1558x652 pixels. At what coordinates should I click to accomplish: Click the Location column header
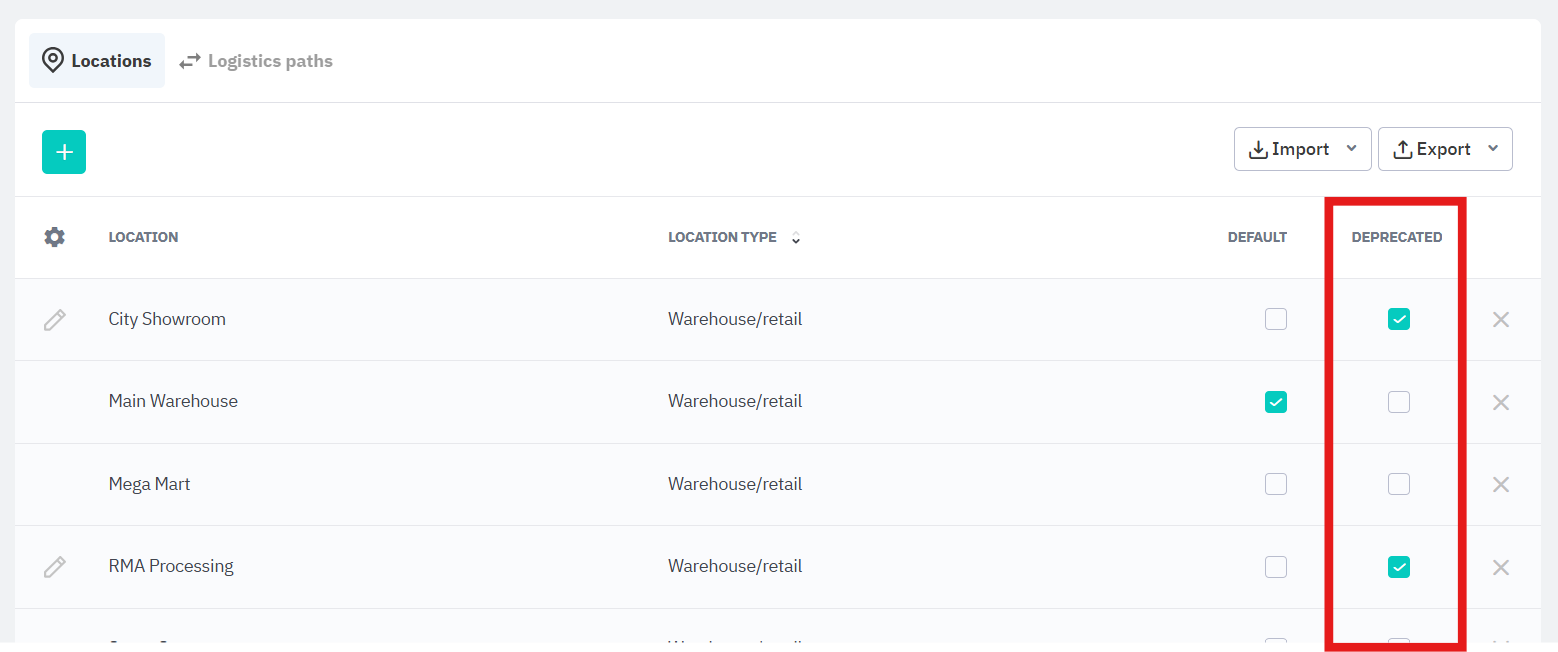point(143,237)
